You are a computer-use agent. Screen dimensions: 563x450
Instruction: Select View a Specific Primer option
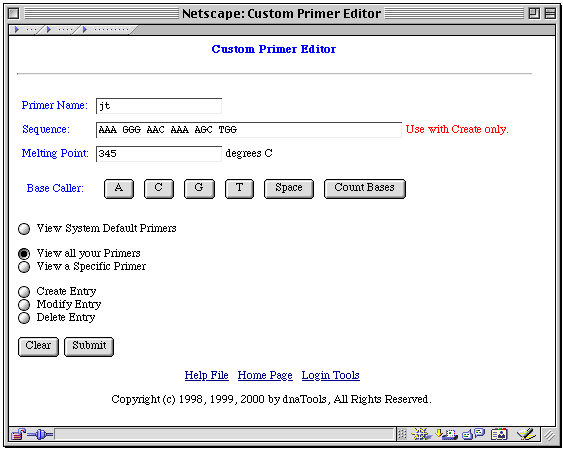tap(24, 267)
